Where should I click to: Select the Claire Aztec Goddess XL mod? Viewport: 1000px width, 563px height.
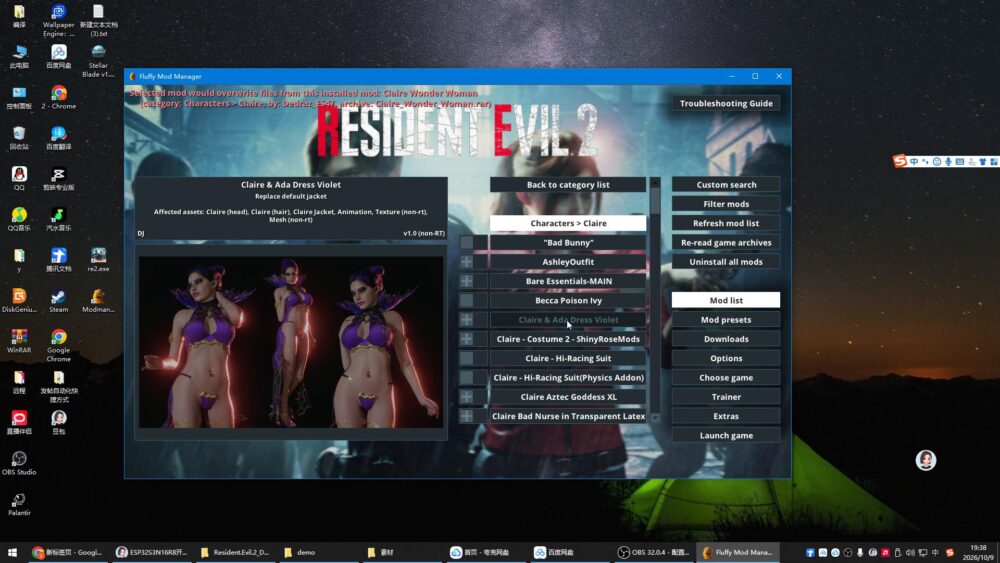pos(568,397)
